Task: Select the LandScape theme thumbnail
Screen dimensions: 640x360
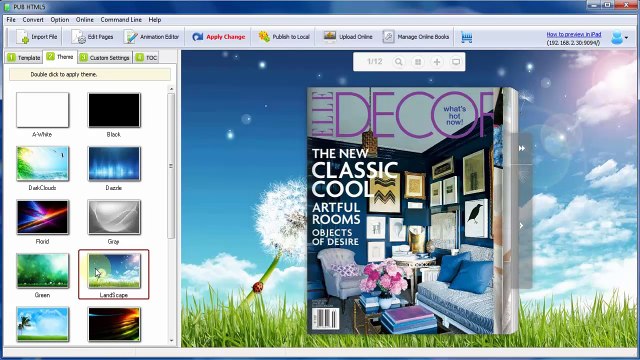Action: [x=114, y=271]
